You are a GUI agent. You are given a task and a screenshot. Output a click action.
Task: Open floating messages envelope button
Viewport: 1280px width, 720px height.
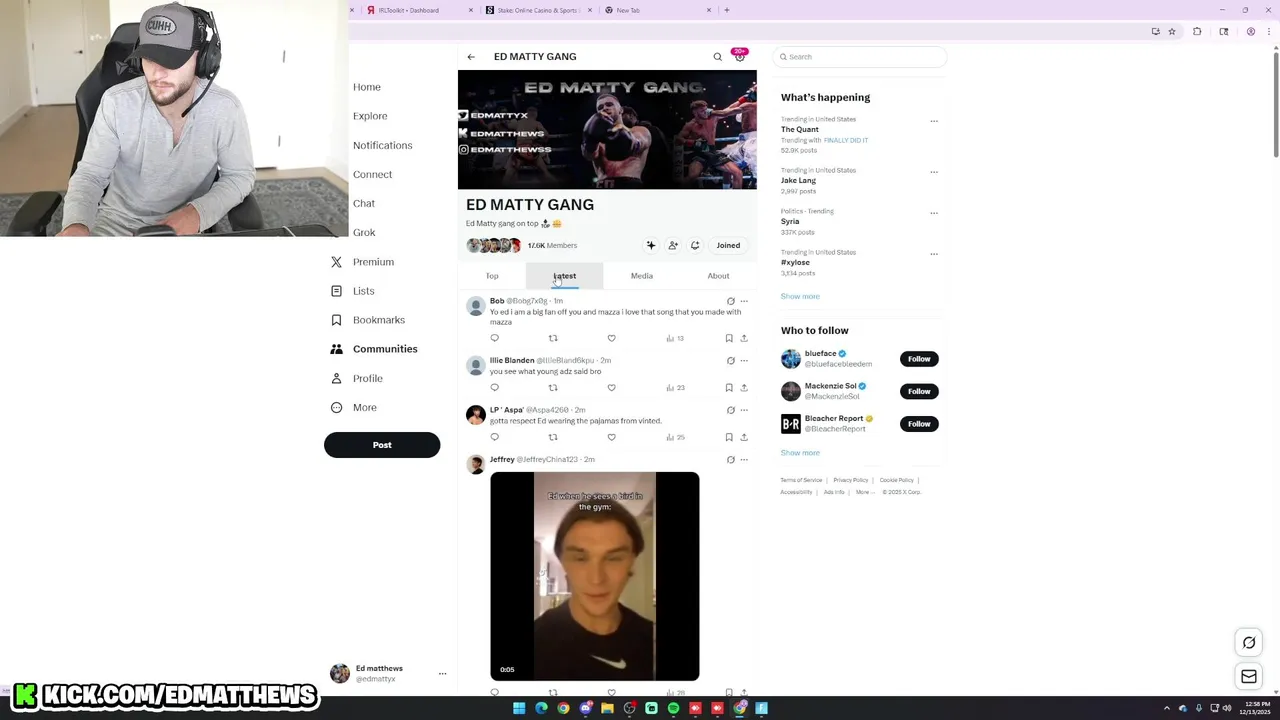click(x=1249, y=677)
